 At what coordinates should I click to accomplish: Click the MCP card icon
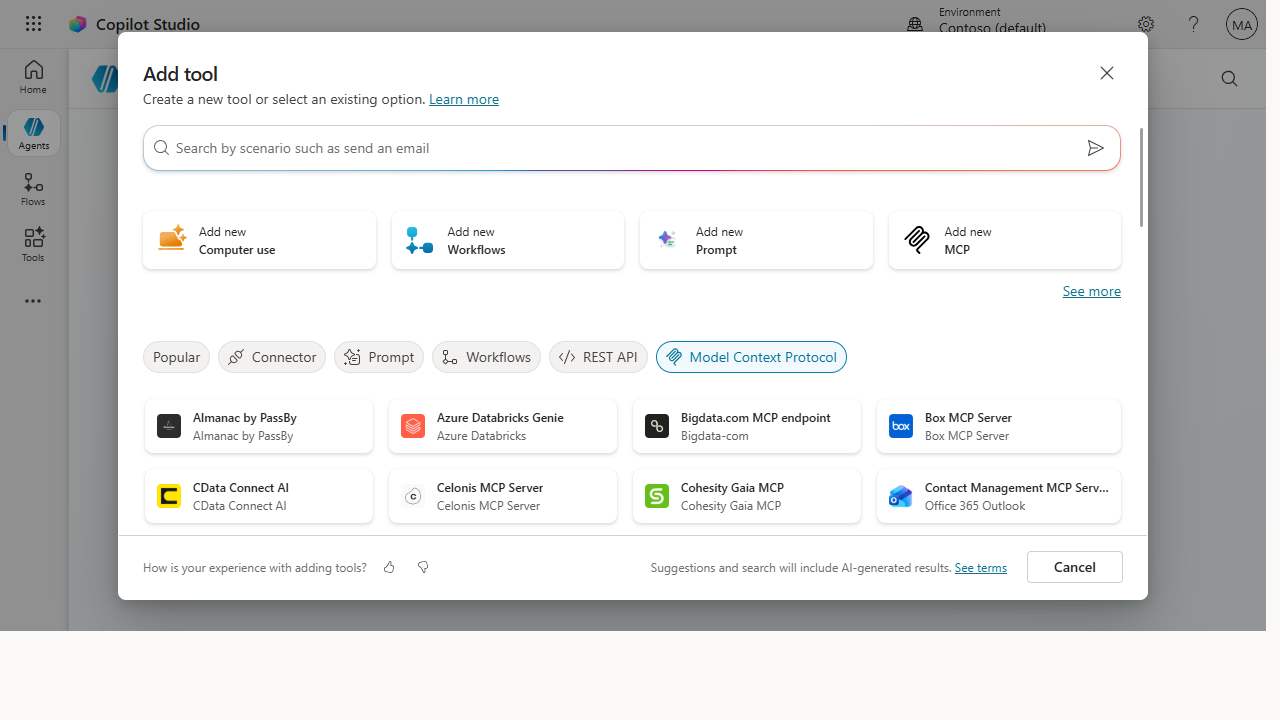[x=917, y=240]
